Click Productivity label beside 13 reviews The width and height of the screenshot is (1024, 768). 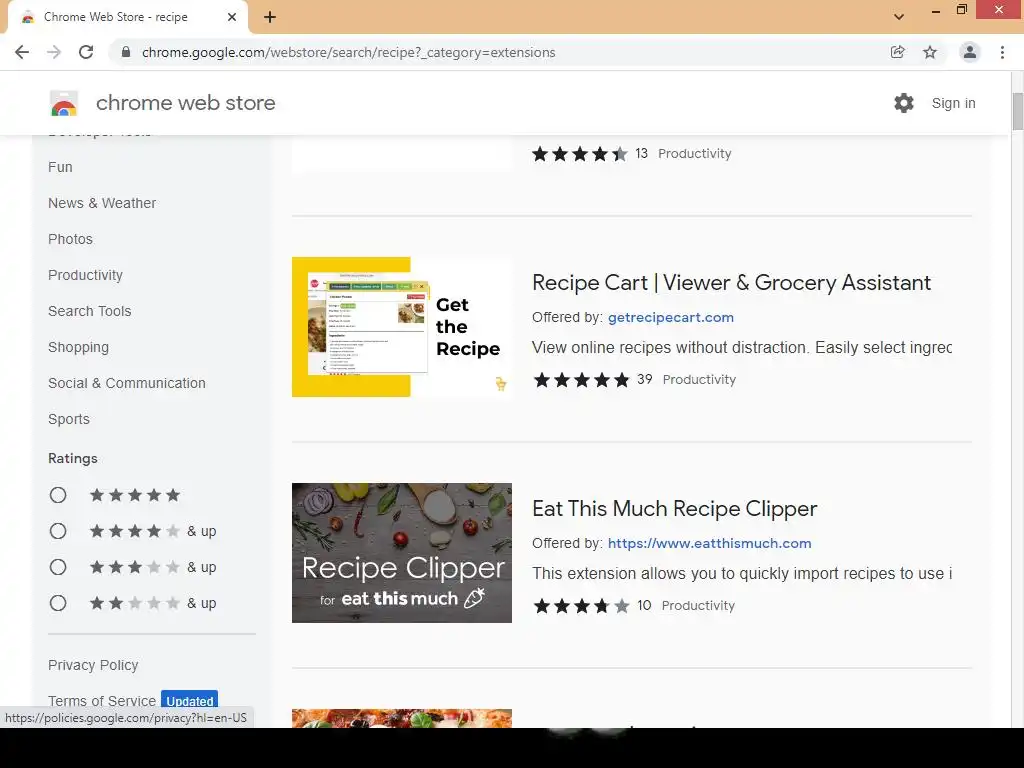pos(694,153)
